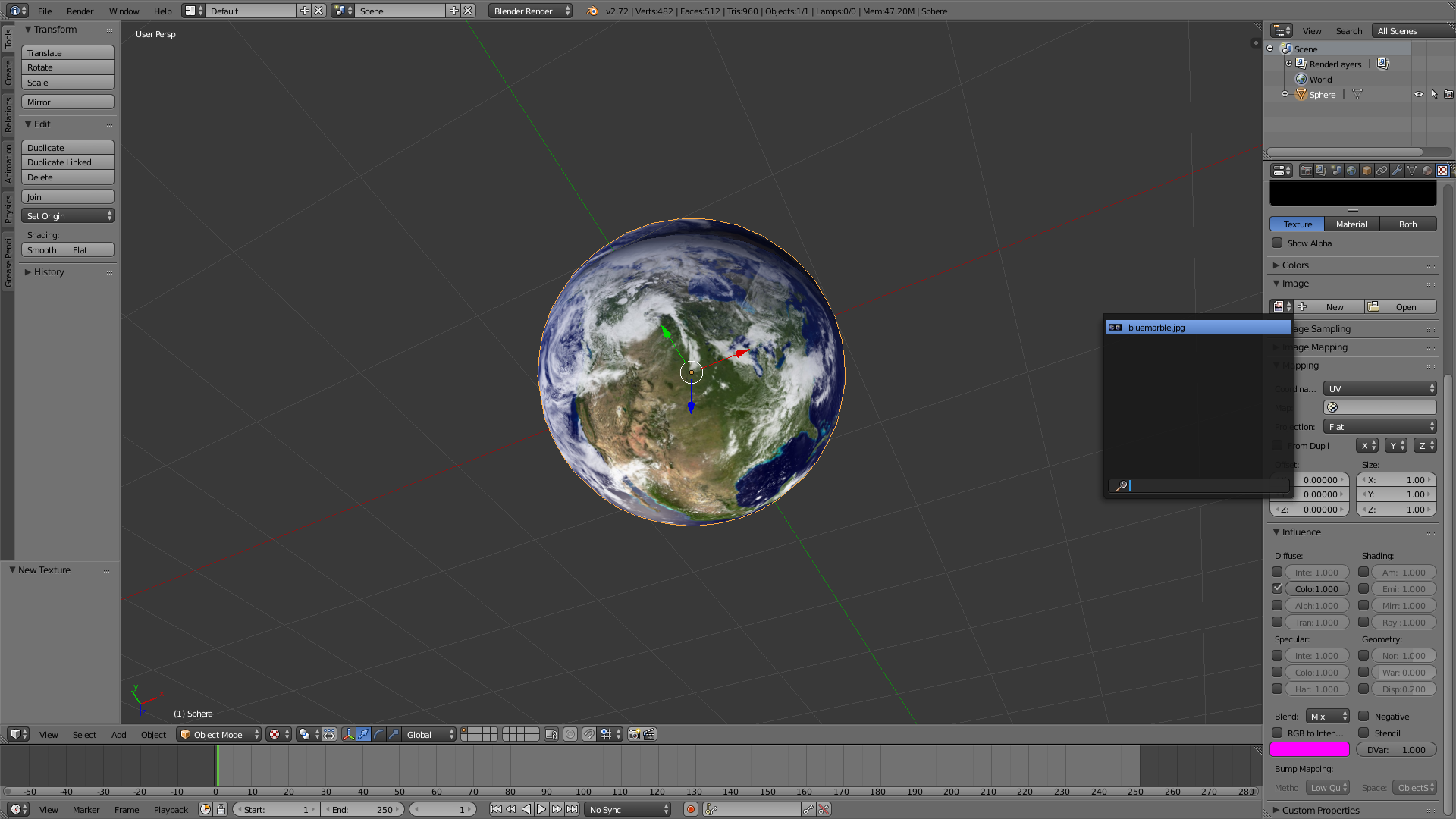Enable the Negative checkbox

coord(1363,716)
